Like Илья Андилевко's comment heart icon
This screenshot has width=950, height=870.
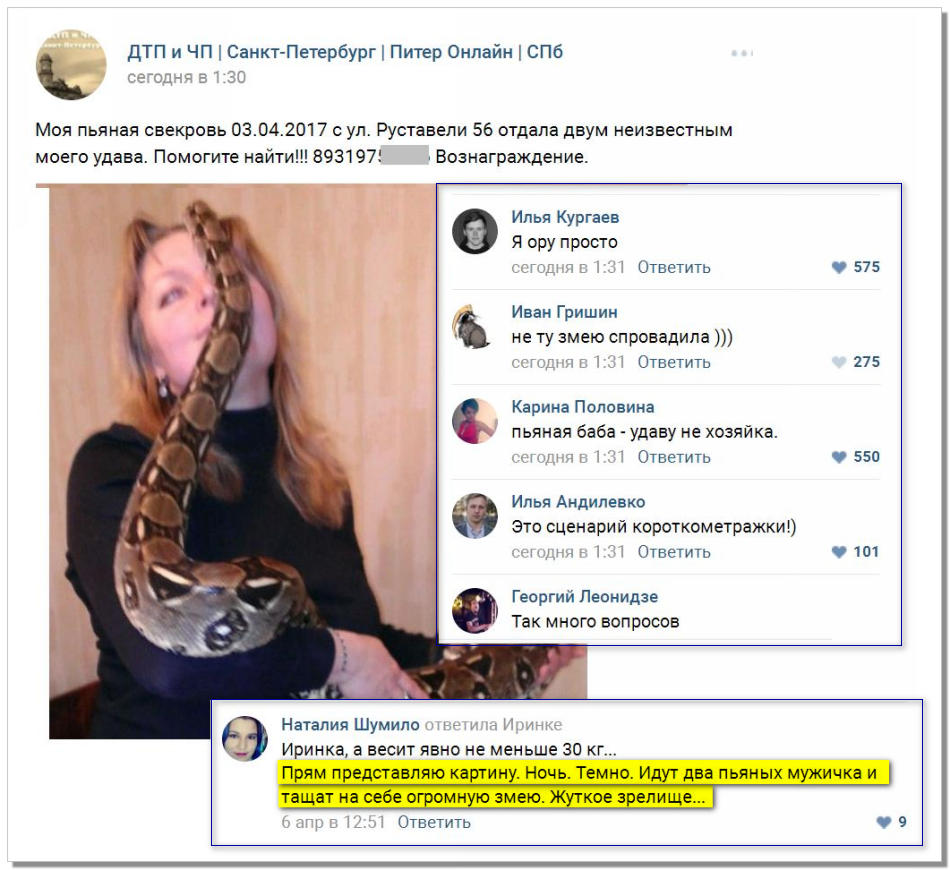click(x=839, y=552)
